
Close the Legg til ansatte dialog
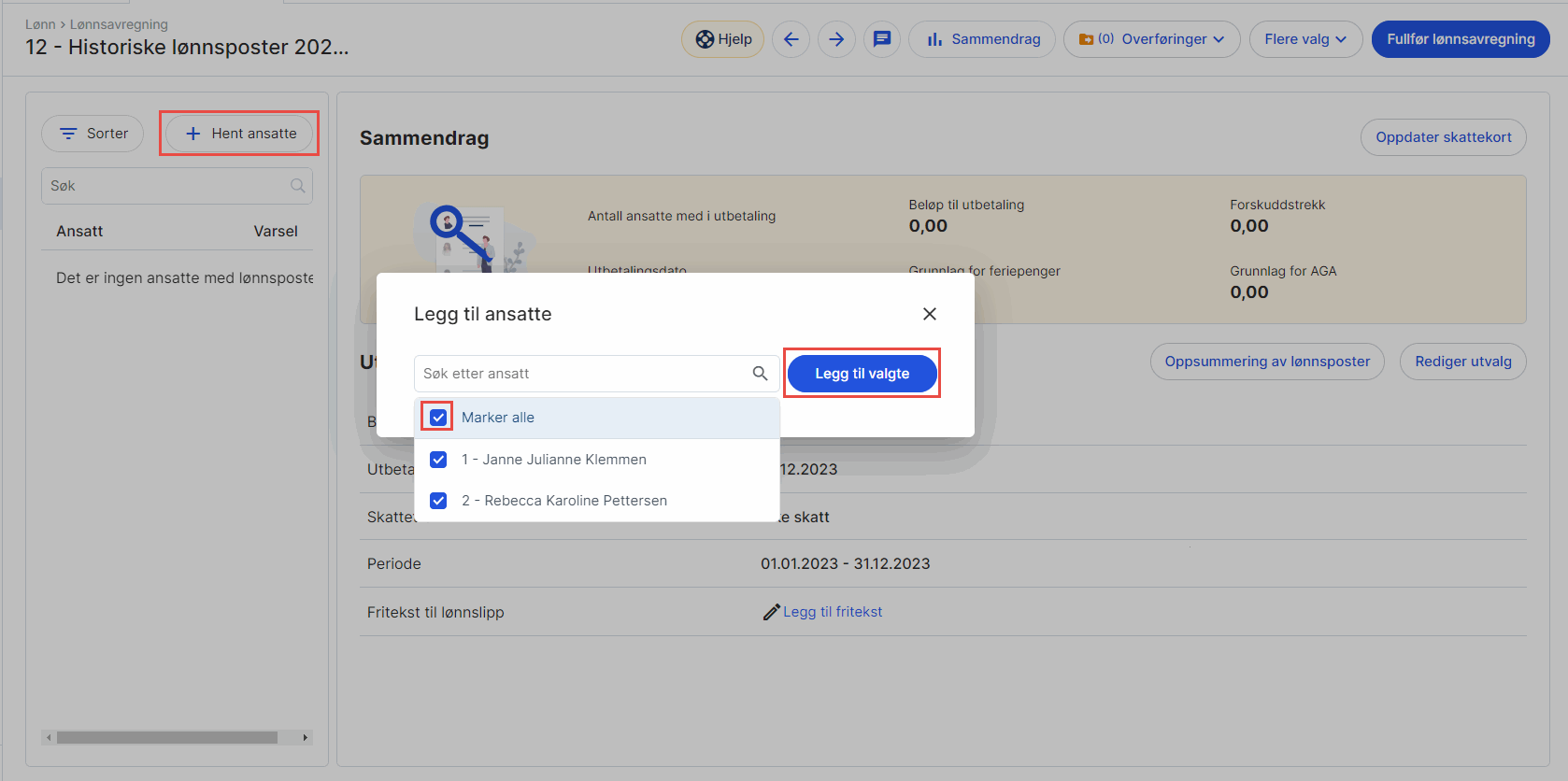pyautogui.click(x=929, y=314)
